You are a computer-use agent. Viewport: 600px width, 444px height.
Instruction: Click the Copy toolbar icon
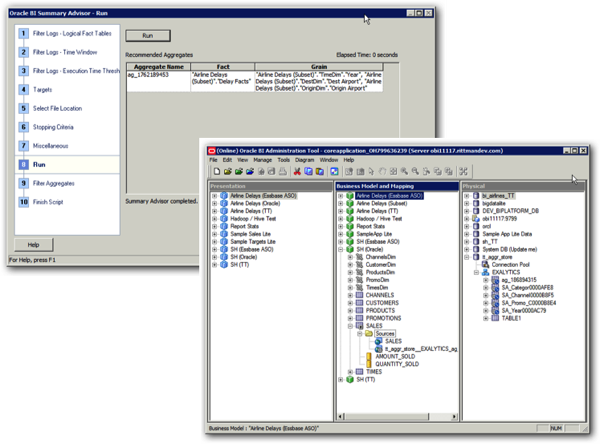pos(308,171)
